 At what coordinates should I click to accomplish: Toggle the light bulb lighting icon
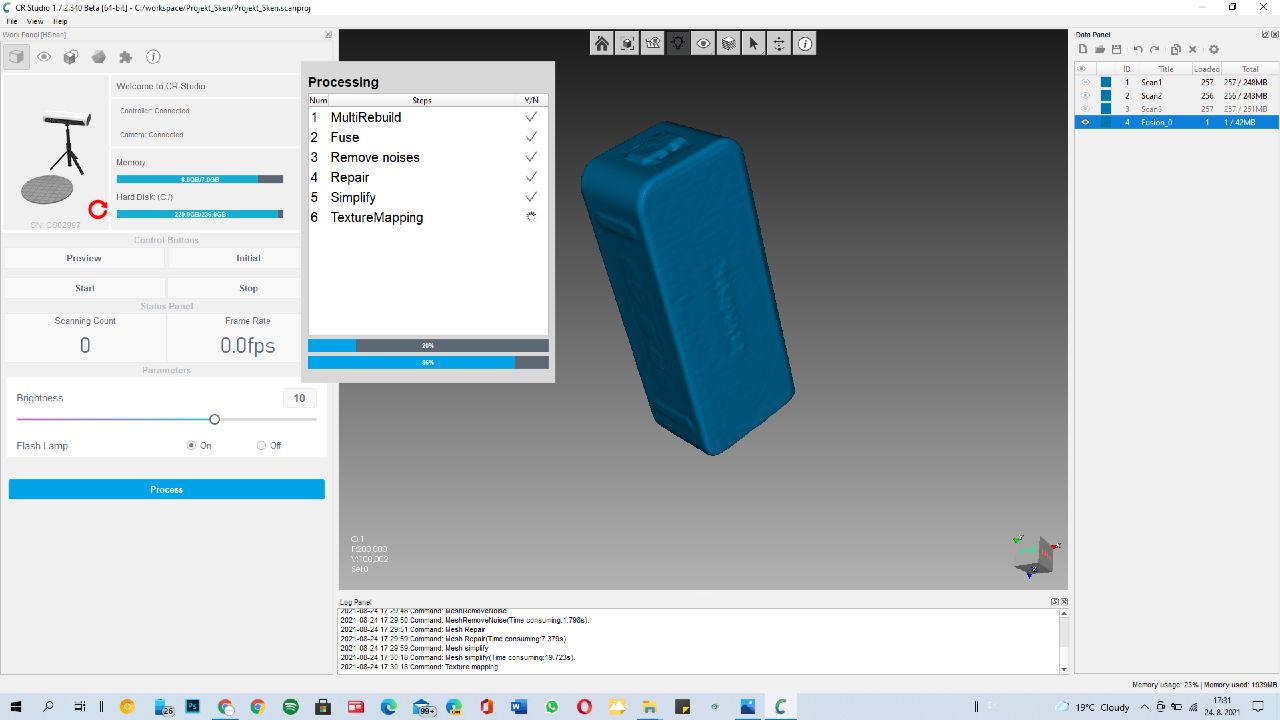(678, 43)
